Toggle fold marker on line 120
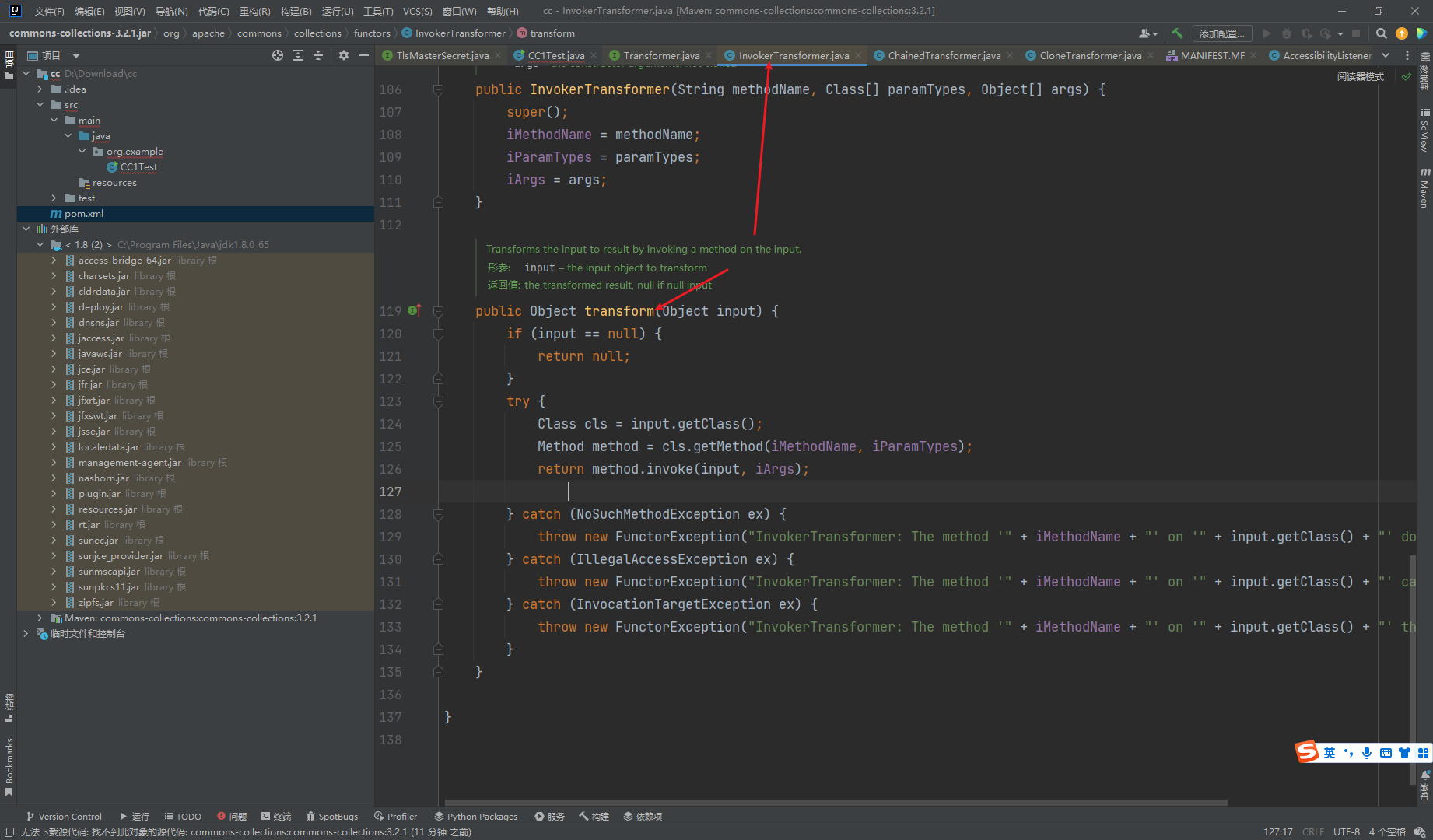Screen dimensions: 1433x840 438,334
